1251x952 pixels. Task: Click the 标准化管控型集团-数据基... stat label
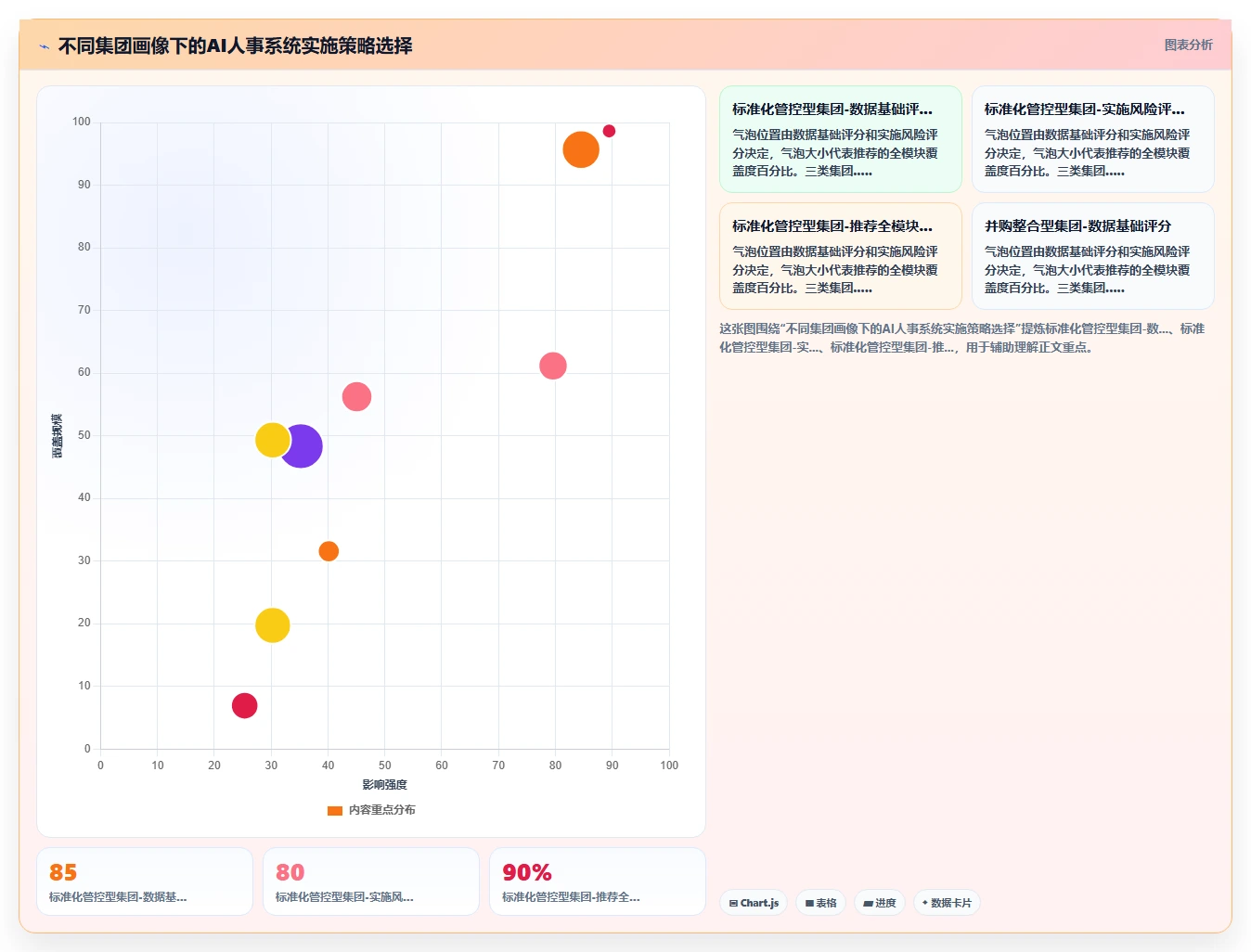click(x=118, y=897)
